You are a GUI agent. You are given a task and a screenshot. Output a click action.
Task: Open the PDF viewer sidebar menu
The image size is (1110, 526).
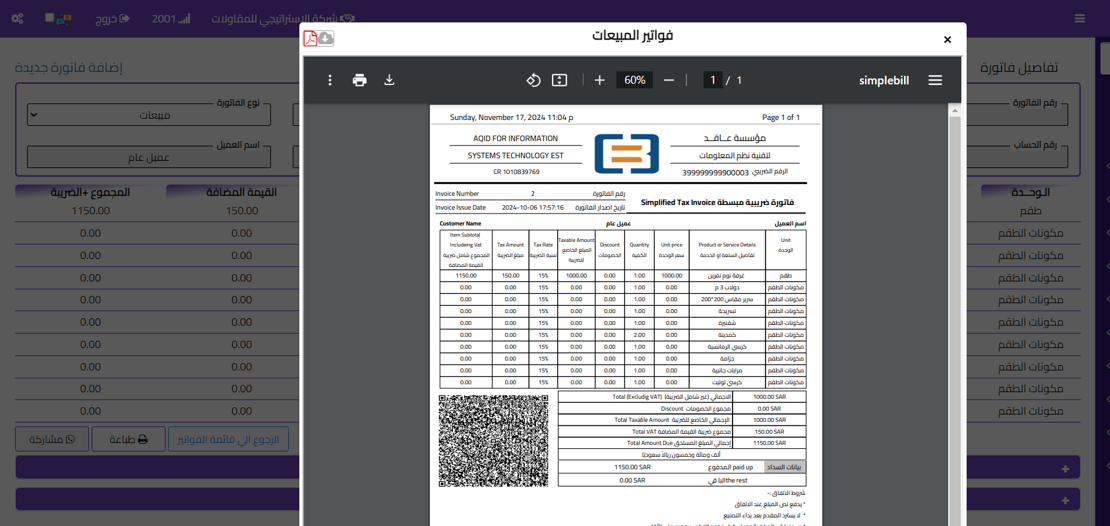pyautogui.click(x=935, y=80)
